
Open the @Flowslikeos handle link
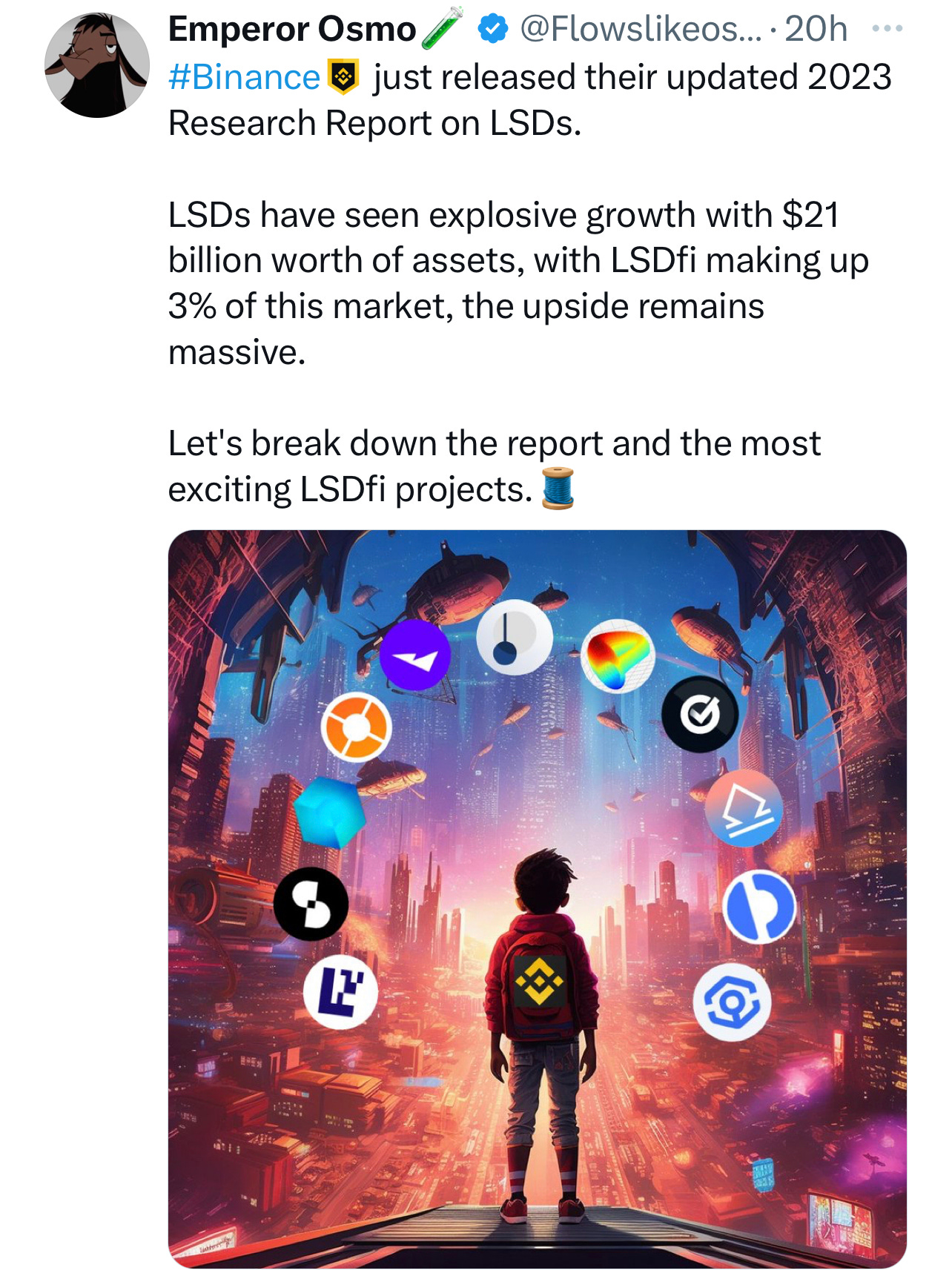point(640,29)
